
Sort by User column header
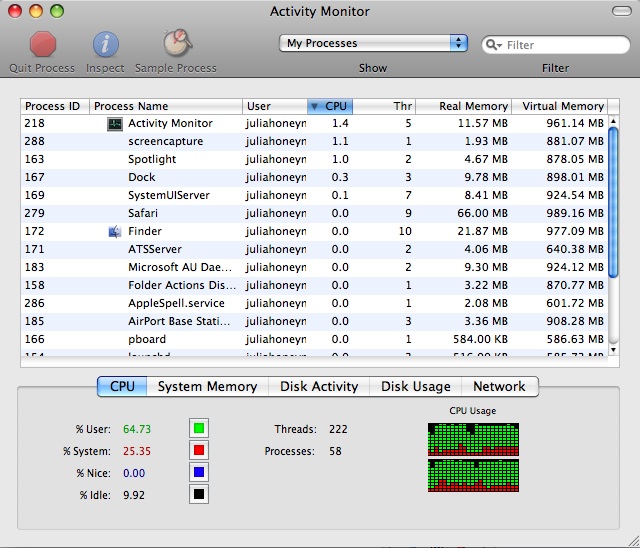tap(275, 106)
